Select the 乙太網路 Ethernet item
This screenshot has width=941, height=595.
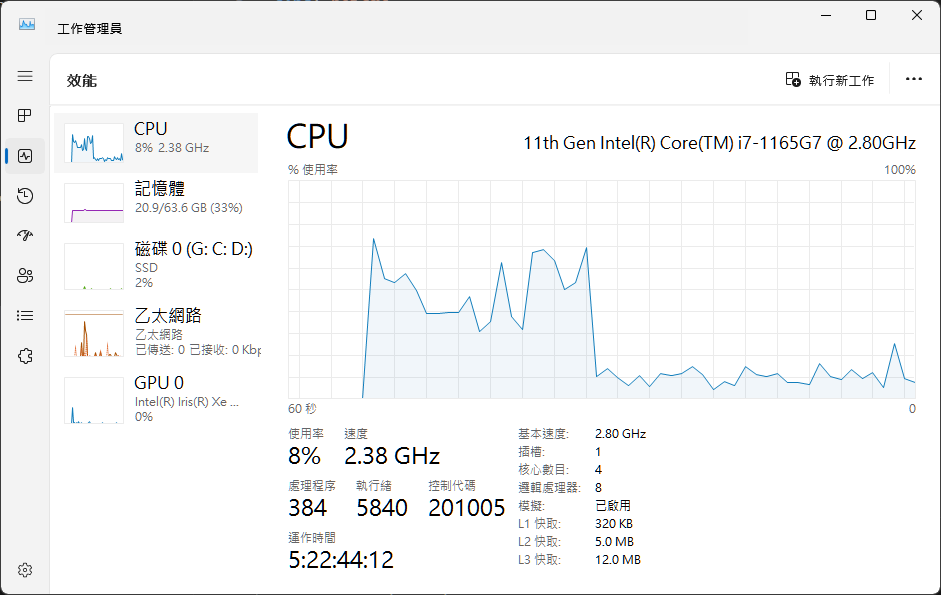point(156,332)
